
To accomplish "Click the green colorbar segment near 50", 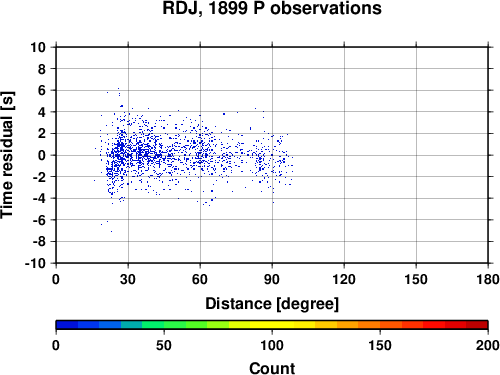I will (x=164, y=325).
